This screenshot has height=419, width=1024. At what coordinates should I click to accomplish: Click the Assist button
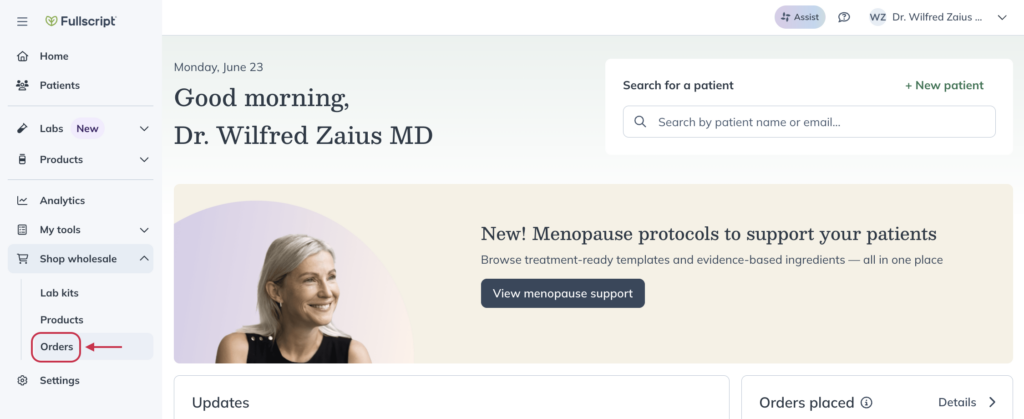pyautogui.click(x=800, y=18)
